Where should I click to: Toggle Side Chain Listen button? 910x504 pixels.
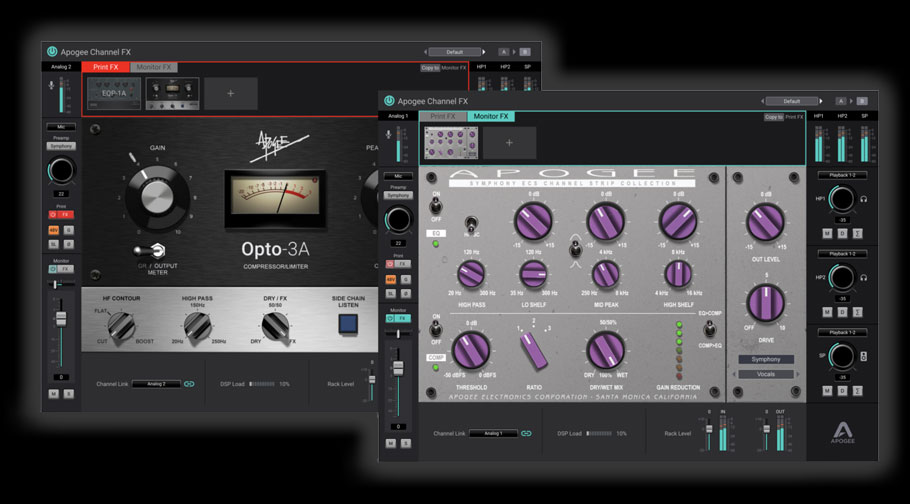[x=348, y=323]
